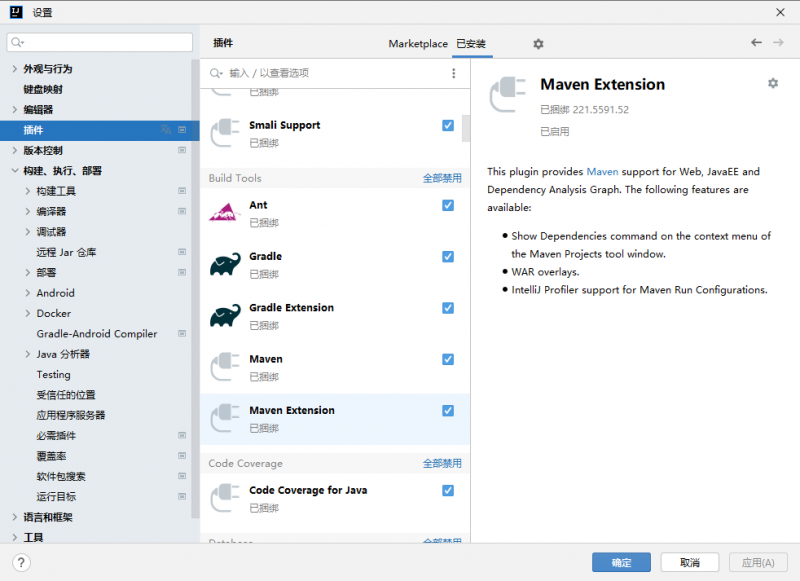Click the badge on Gradle-Android Compiler row
Screen dimensions: 800x581
(x=182, y=334)
